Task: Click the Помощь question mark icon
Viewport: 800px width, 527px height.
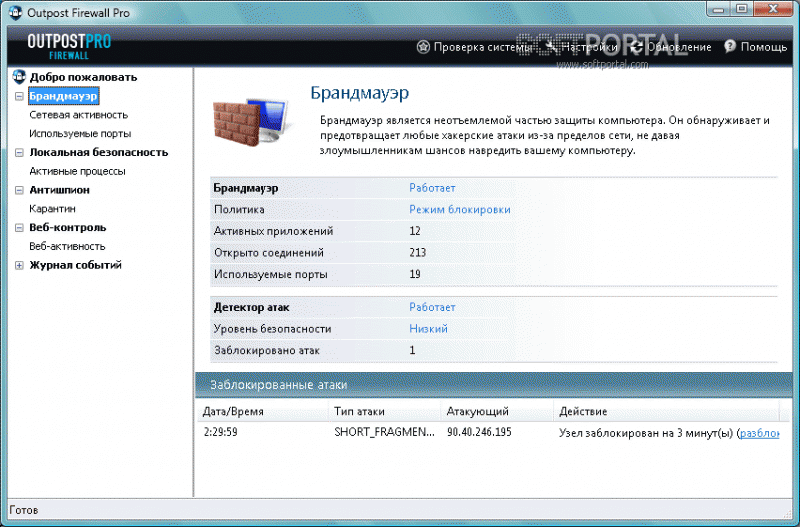Action: click(730, 46)
